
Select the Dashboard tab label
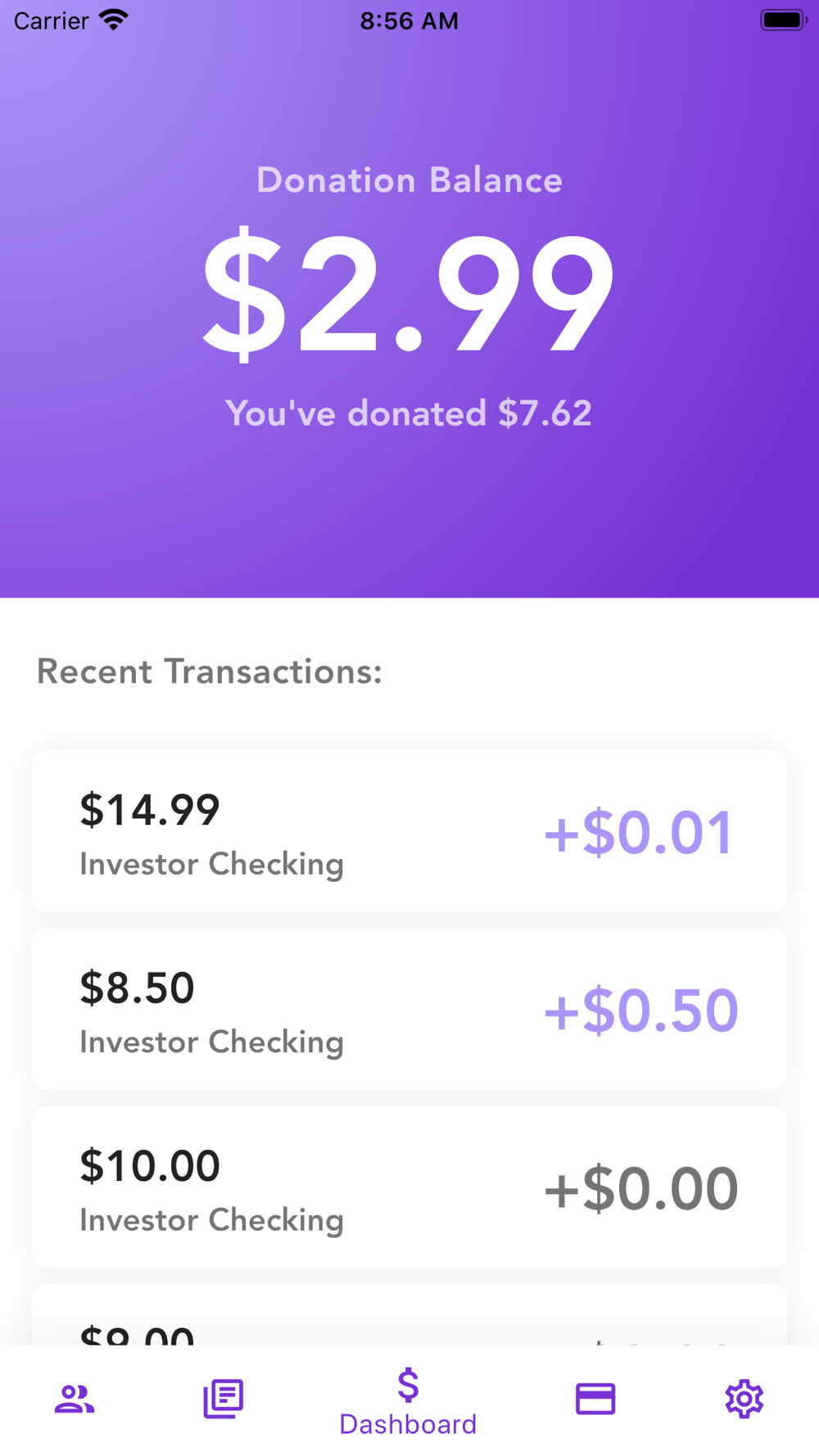point(408,1425)
